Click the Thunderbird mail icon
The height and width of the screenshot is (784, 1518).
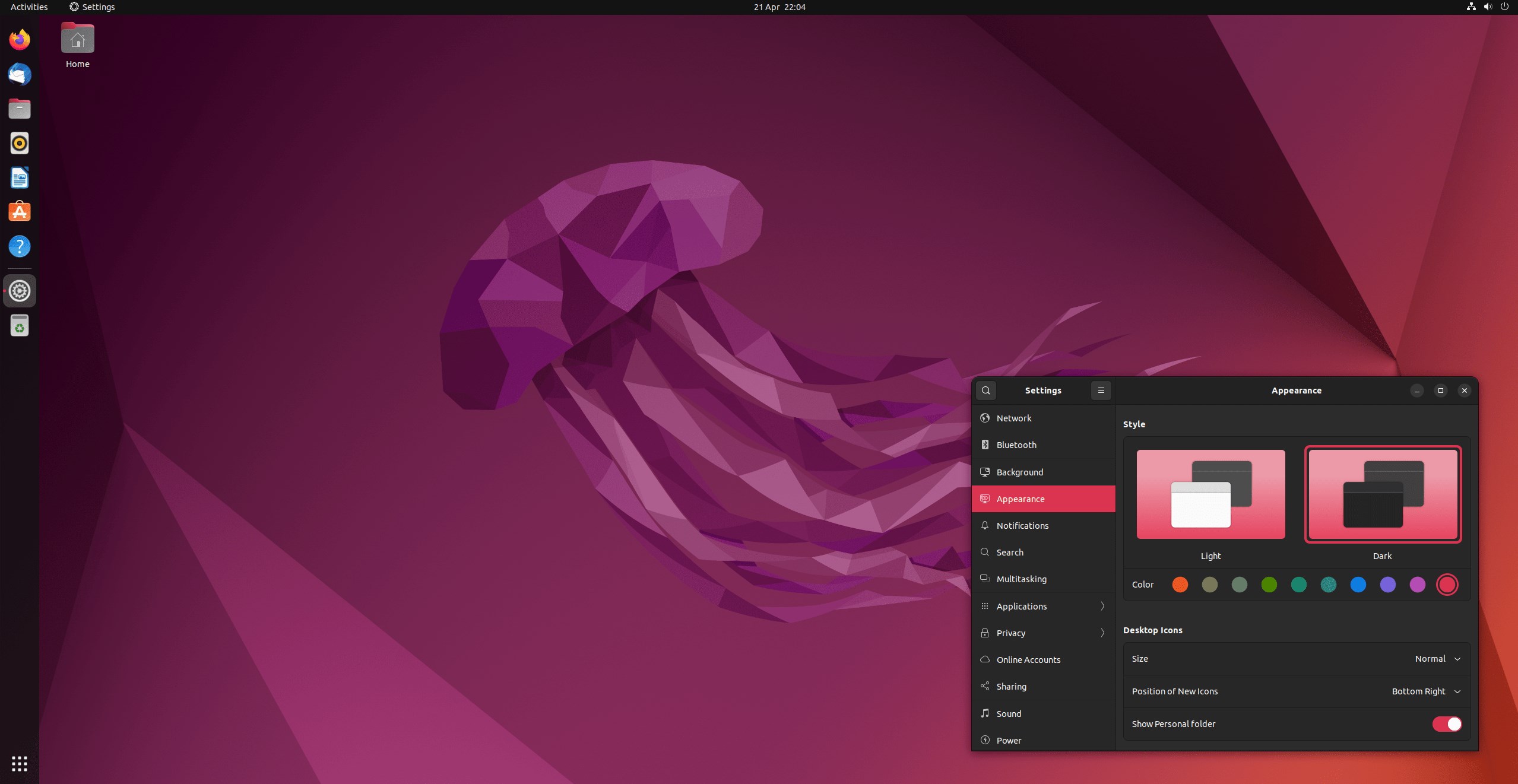[x=19, y=75]
